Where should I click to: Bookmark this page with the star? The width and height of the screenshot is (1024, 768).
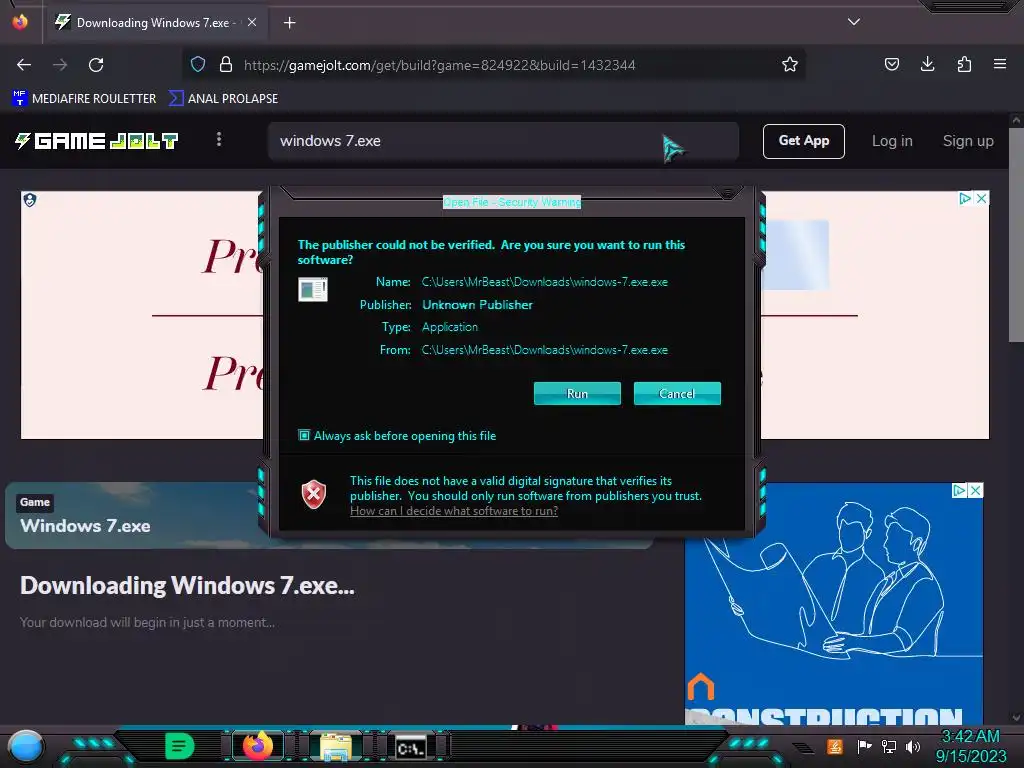[x=790, y=64]
